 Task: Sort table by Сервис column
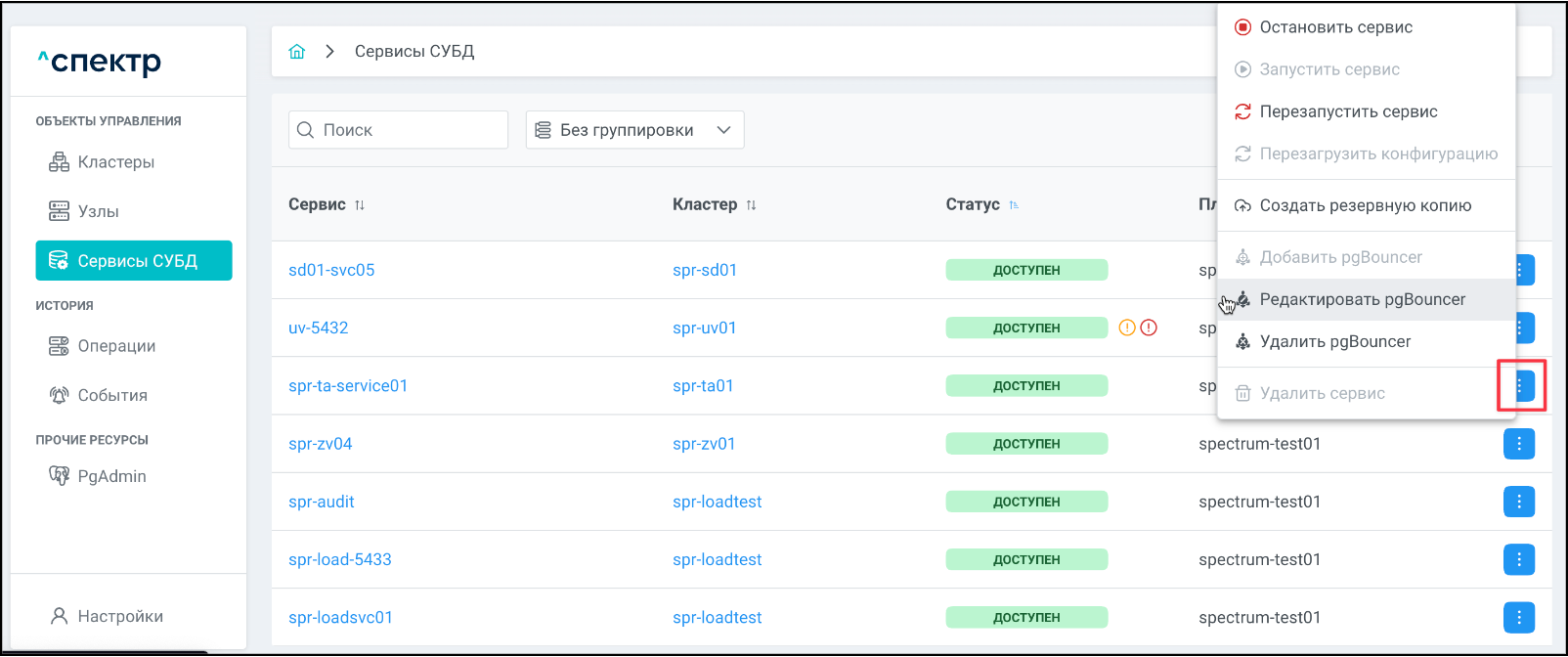coord(360,205)
